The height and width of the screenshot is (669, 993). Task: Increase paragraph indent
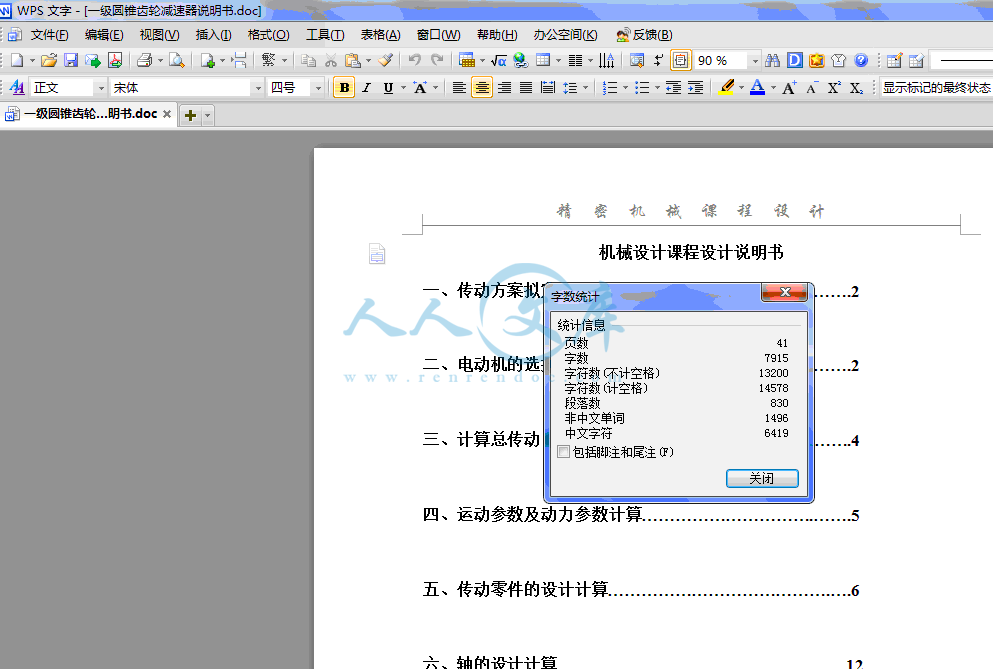pos(695,87)
